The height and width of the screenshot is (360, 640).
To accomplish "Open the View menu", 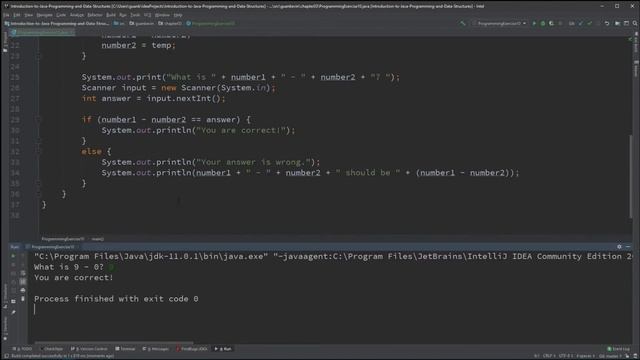I will tap(28, 15).
